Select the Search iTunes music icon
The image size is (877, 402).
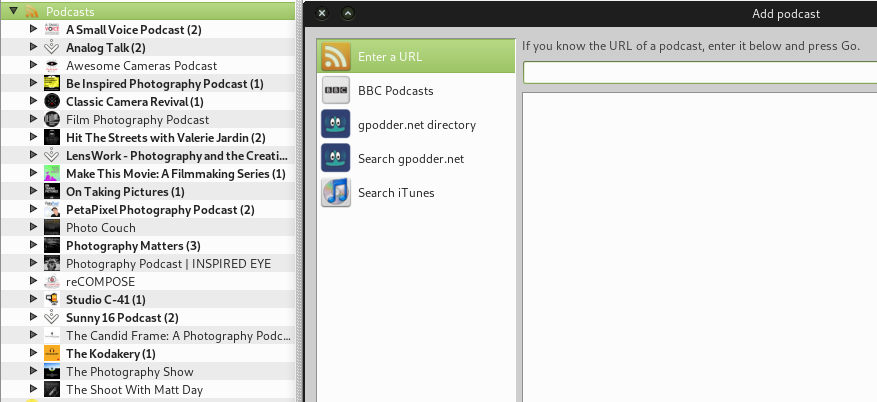click(336, 192)
